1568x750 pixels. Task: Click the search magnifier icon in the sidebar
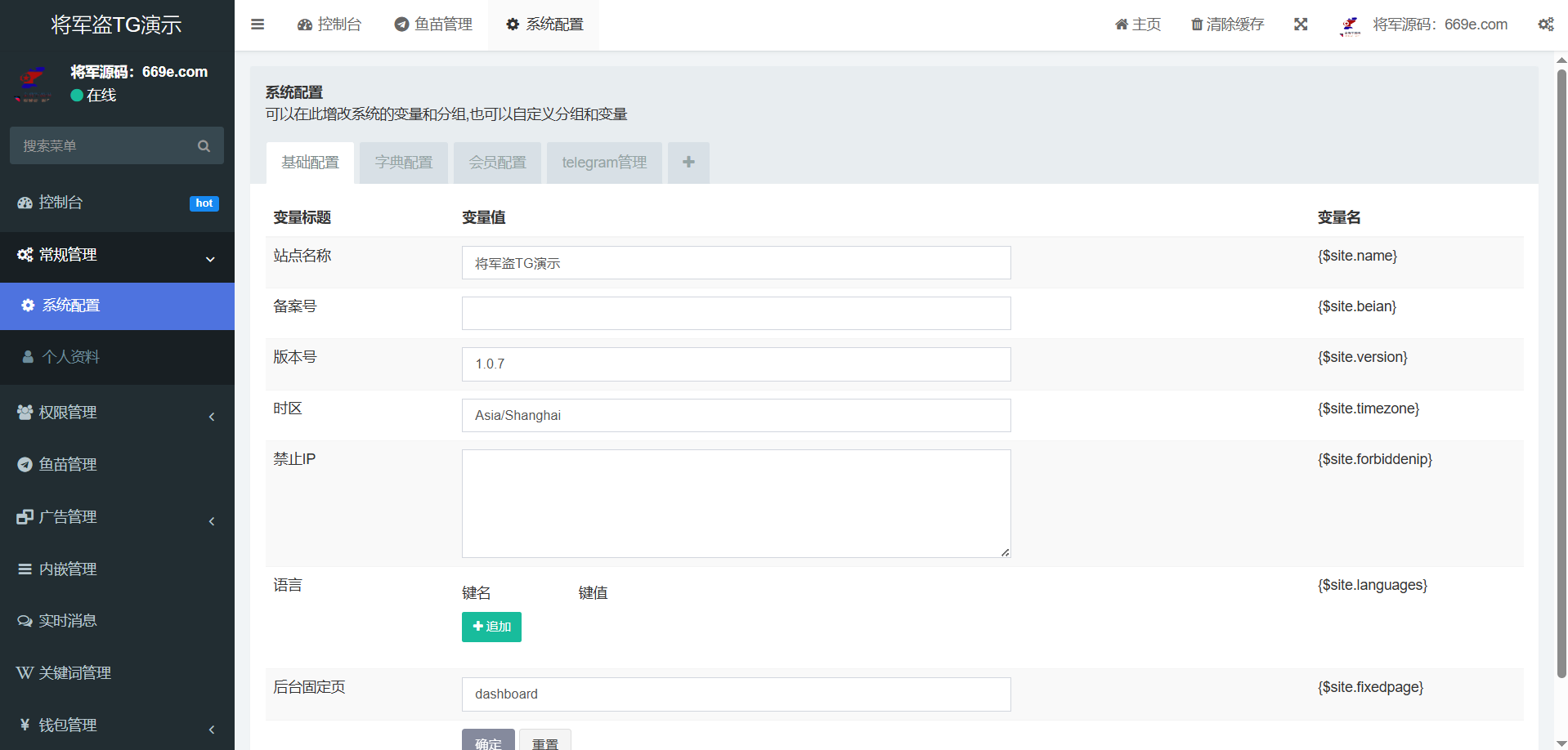click(x=204, y=146)
